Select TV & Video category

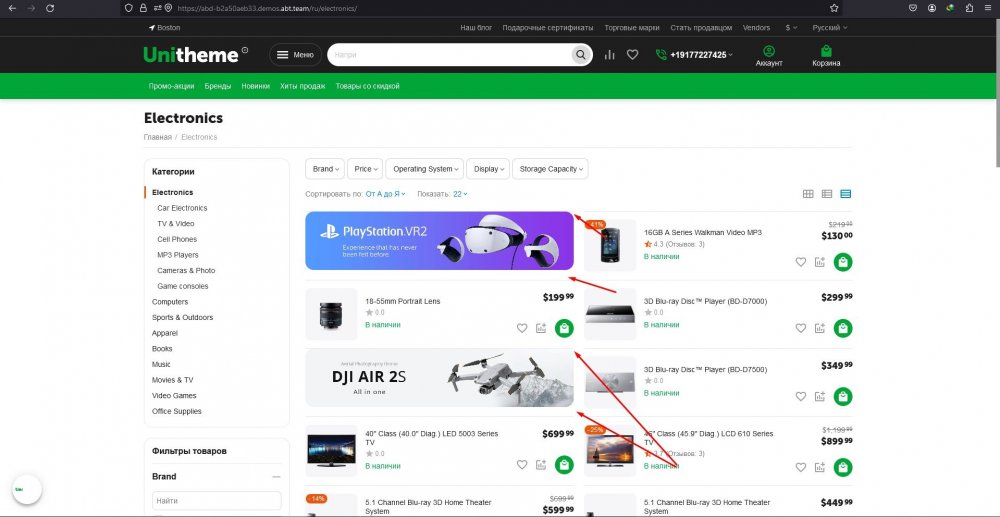[175, 224]
